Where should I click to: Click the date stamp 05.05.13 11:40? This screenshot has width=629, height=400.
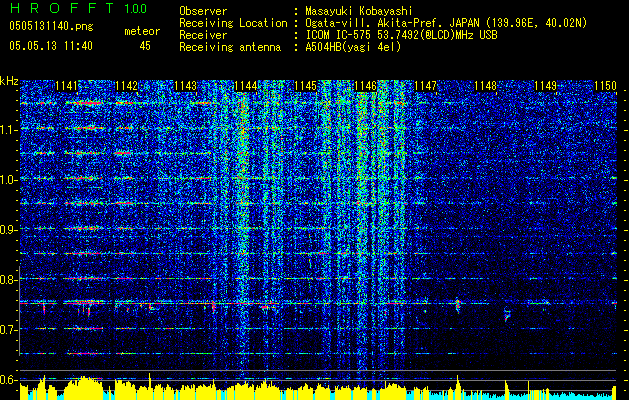51,46
